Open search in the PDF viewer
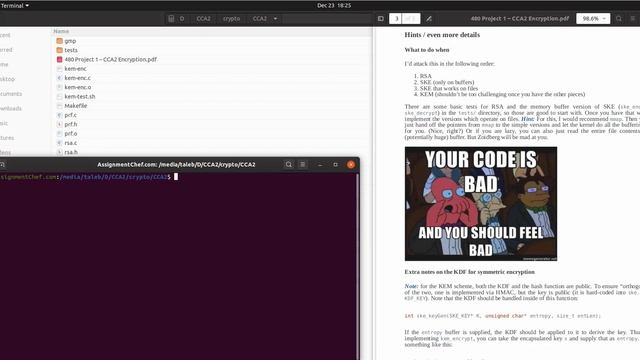The height and width of the screenshot is (360, 640). (619, 18)
